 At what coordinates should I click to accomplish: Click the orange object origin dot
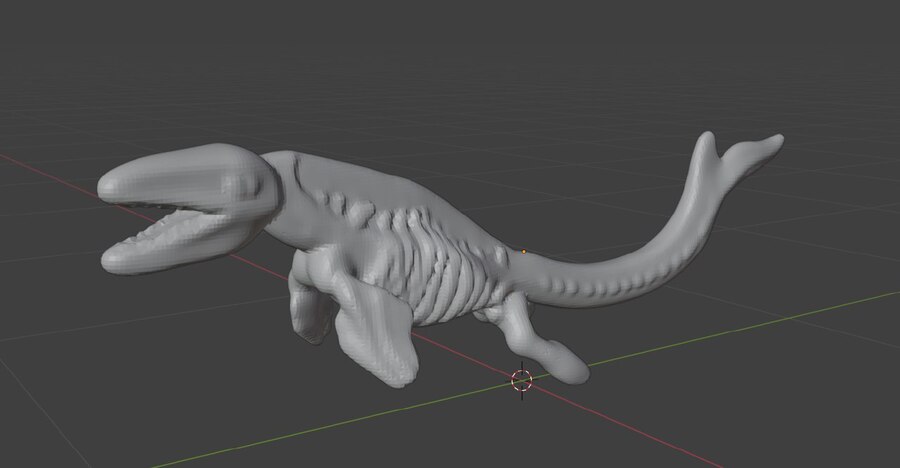524,252
